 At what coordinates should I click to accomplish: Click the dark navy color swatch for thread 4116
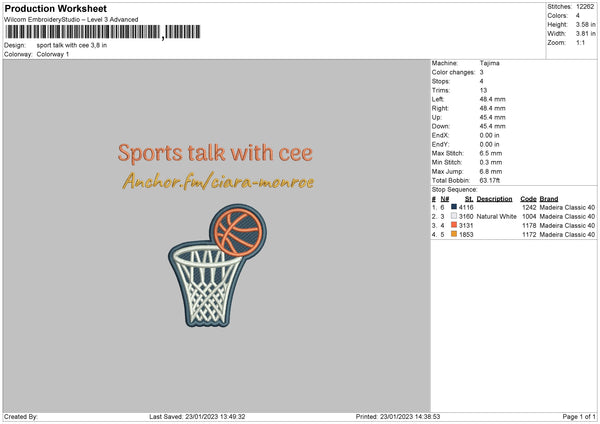point(454,207)
